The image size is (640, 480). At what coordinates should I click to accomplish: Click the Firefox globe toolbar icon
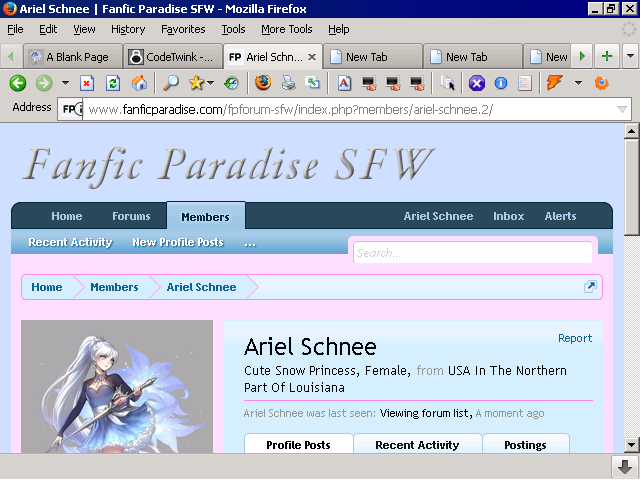[263, 83]
